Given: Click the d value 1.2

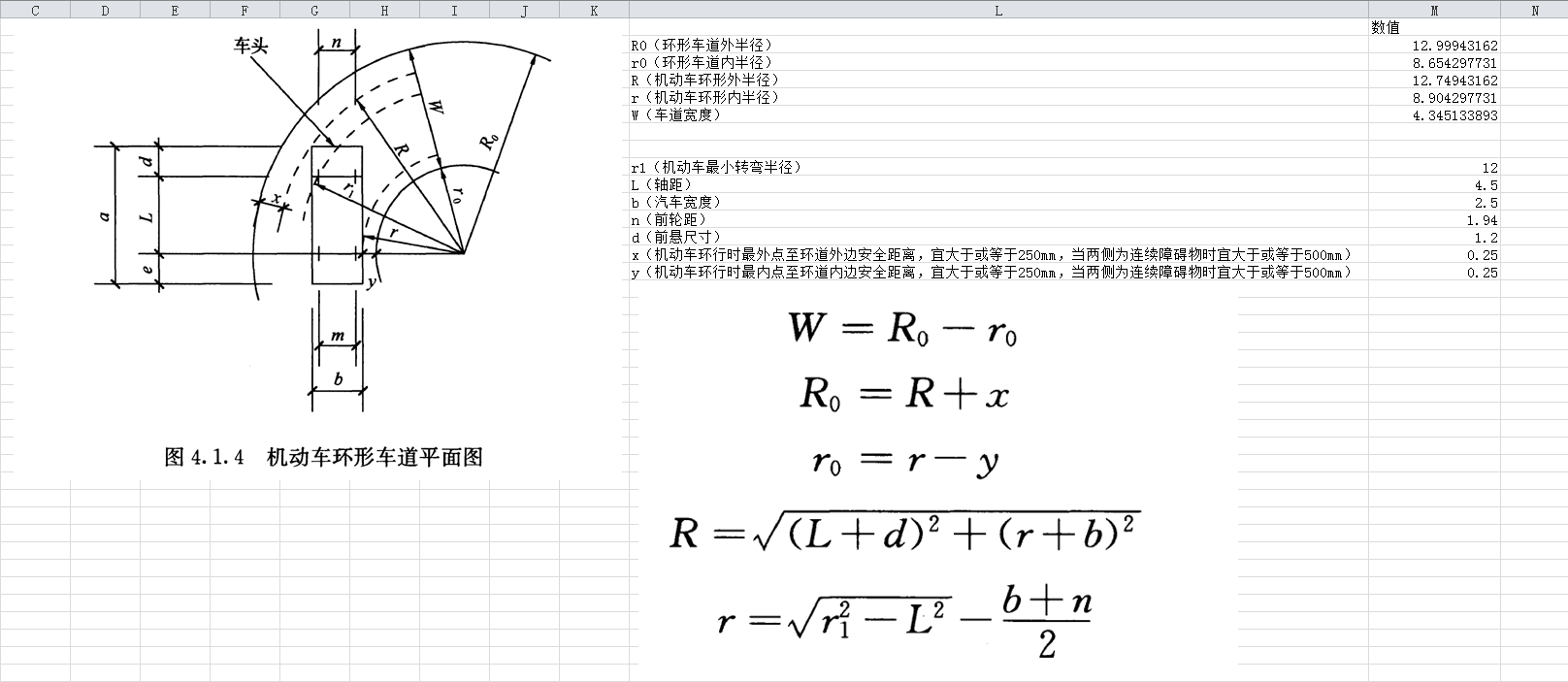Looking at the screenshot, I should [1434, 238].
